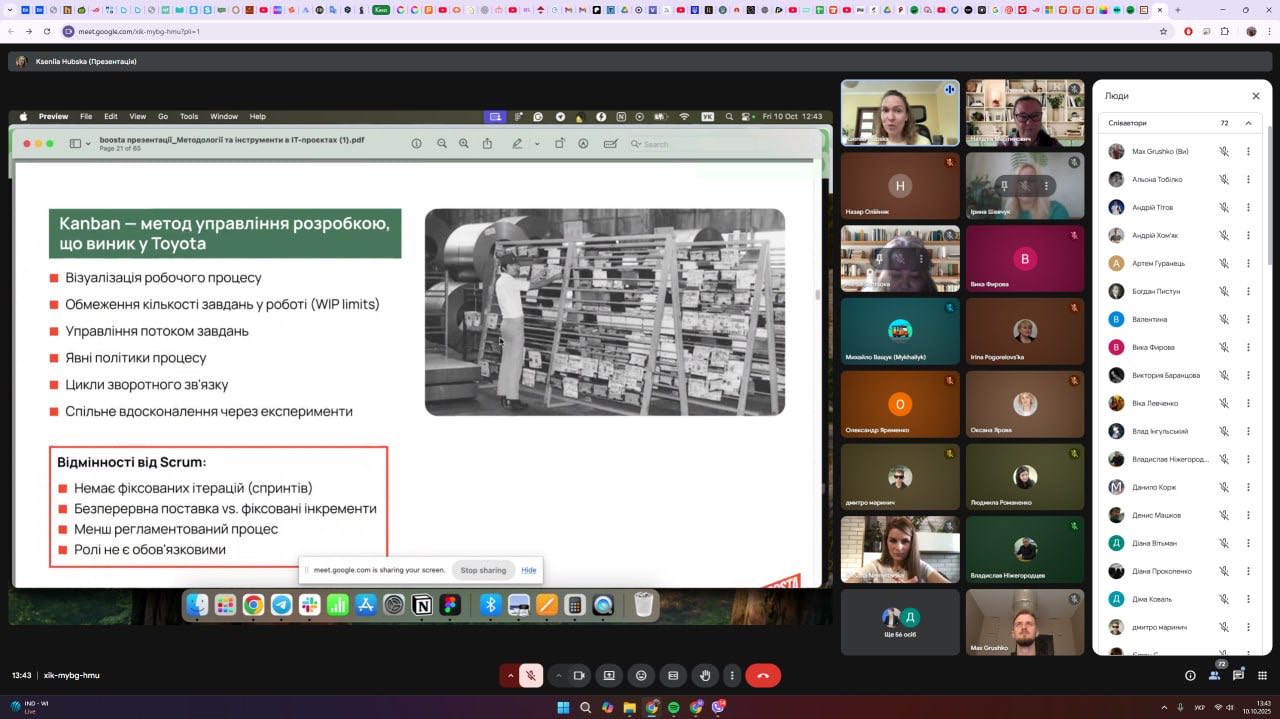Open Finder in the shared Mac dock
The height and width of the screenshot is (719, 1280).
click(x=197, y=605)
